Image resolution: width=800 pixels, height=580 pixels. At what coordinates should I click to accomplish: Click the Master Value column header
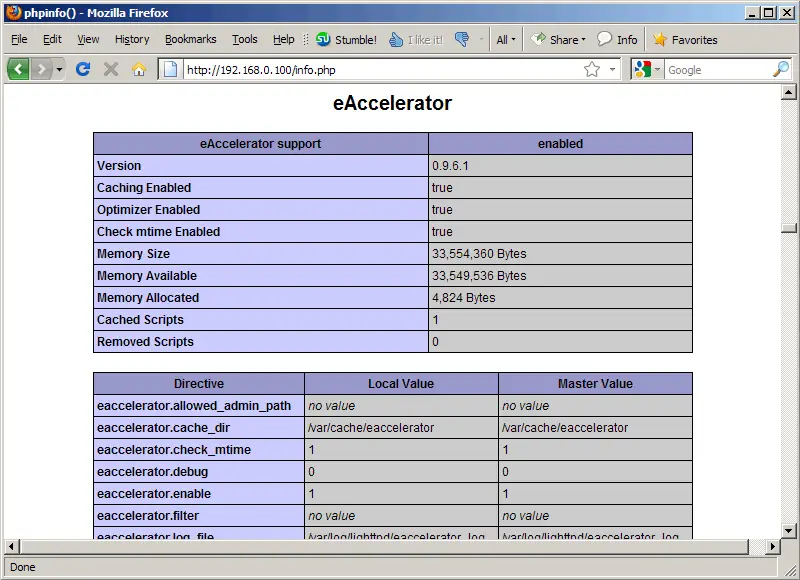595,384
